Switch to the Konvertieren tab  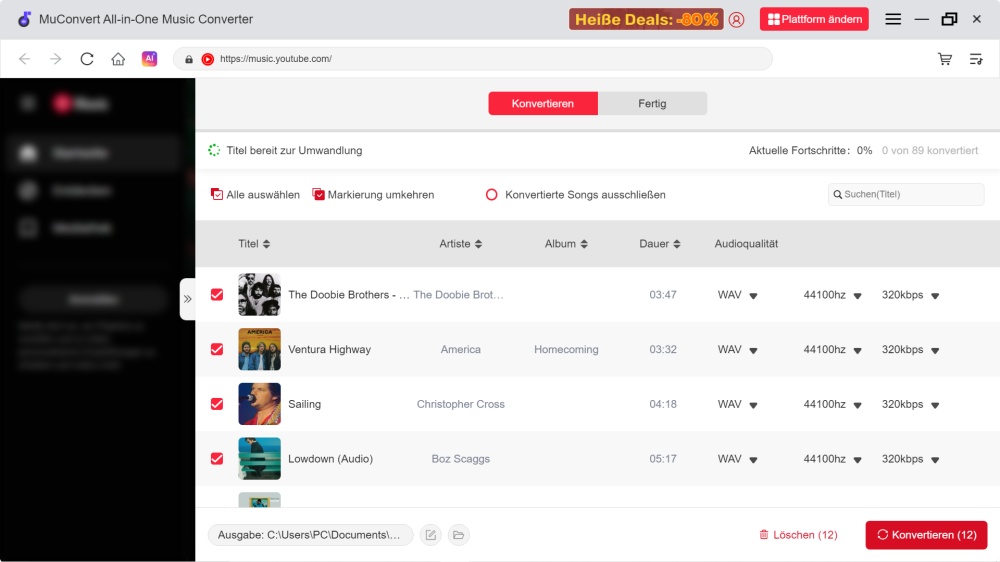pos(543,103)
